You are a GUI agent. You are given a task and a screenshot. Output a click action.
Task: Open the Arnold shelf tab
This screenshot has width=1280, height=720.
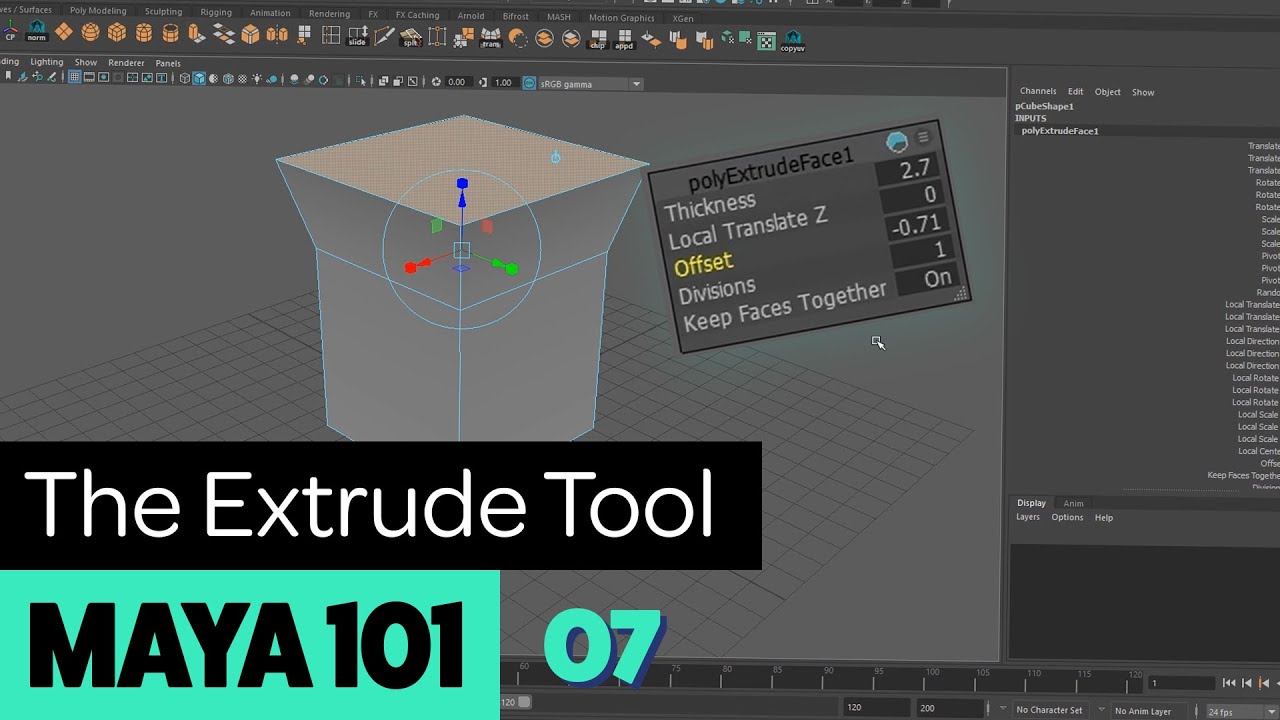[x=471, y=16]
